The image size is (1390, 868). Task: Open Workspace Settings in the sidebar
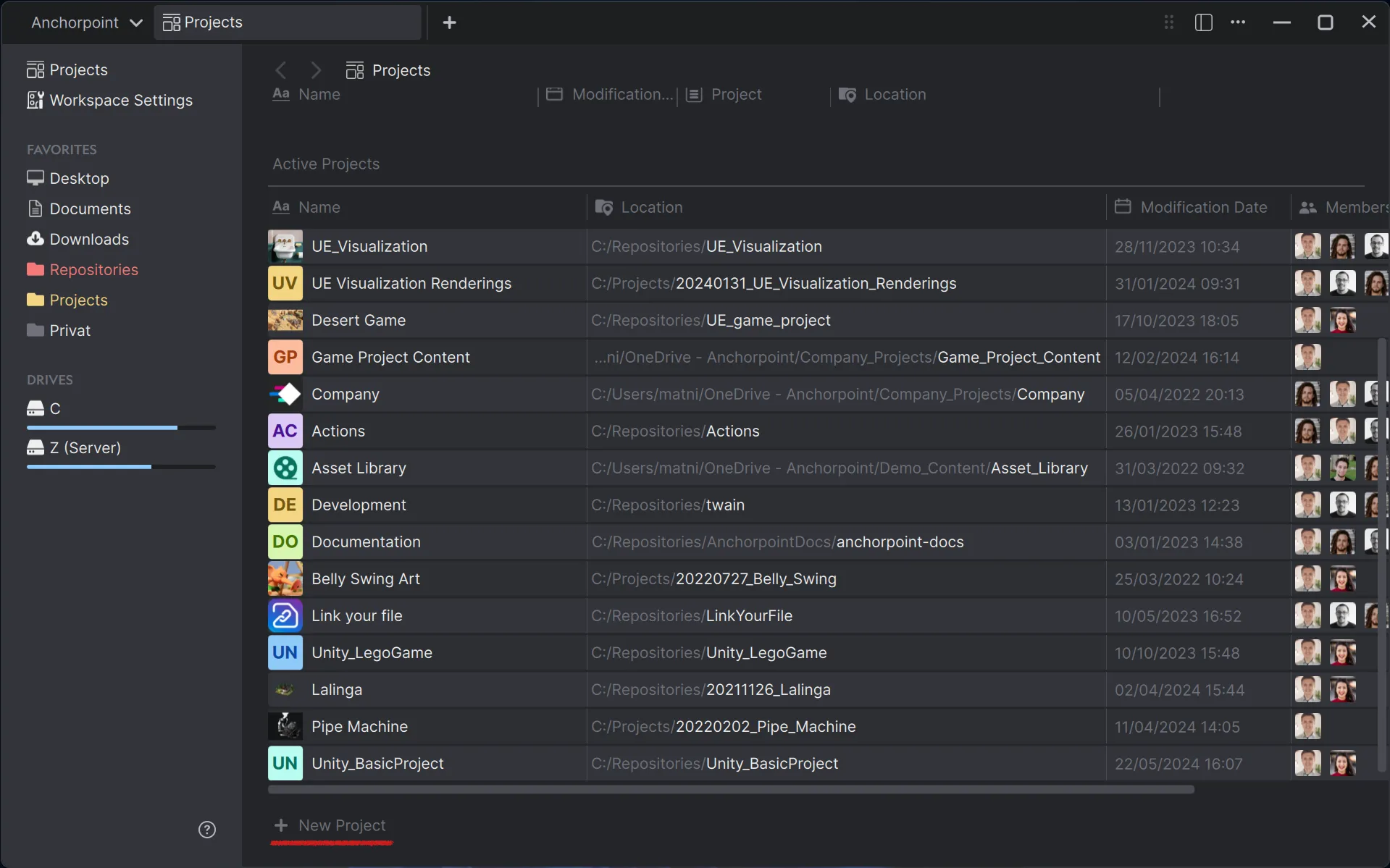(x=120, y=101)
